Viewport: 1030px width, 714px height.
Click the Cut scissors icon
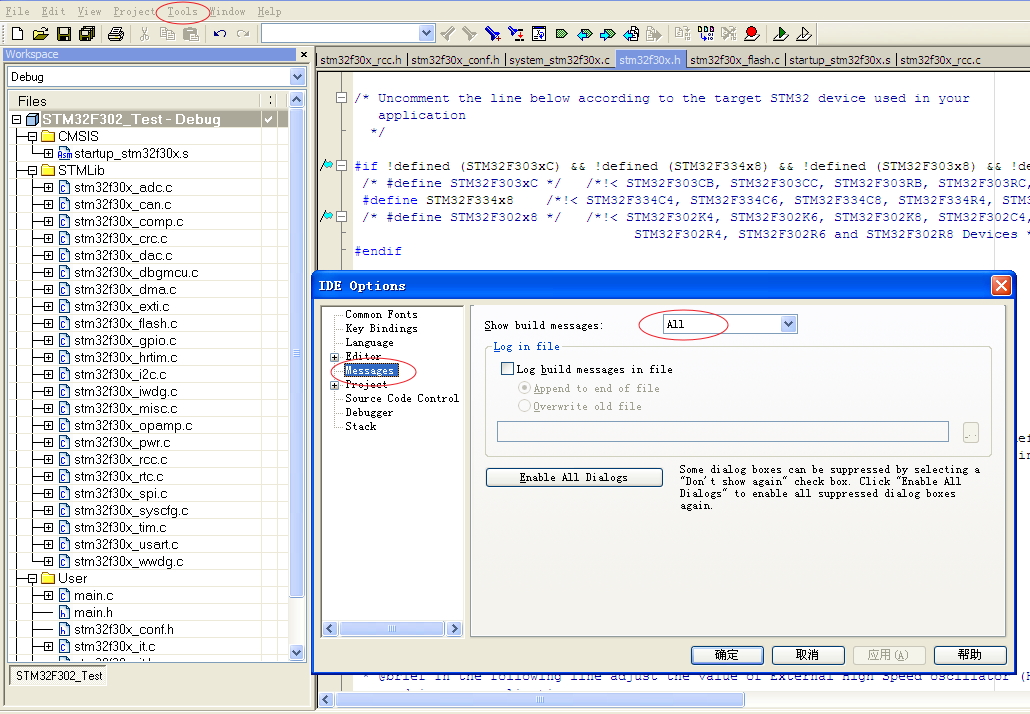tap(145, 34)
